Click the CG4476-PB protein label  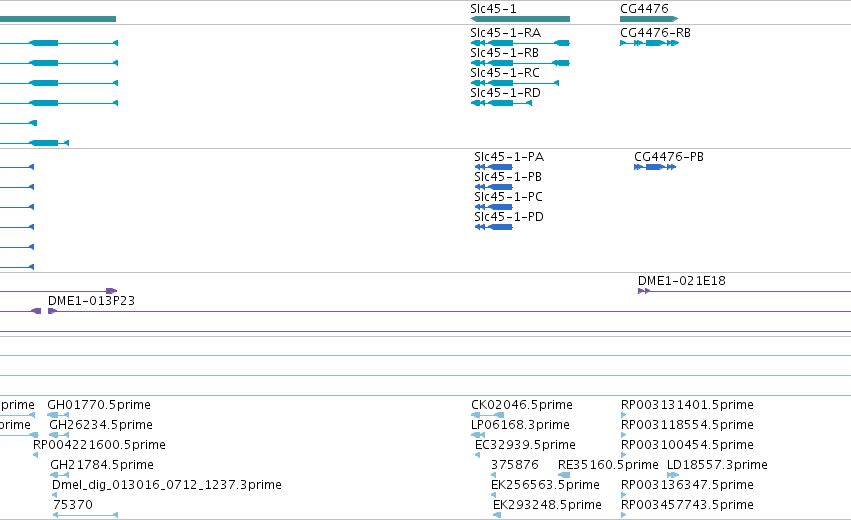pos(669,157)
